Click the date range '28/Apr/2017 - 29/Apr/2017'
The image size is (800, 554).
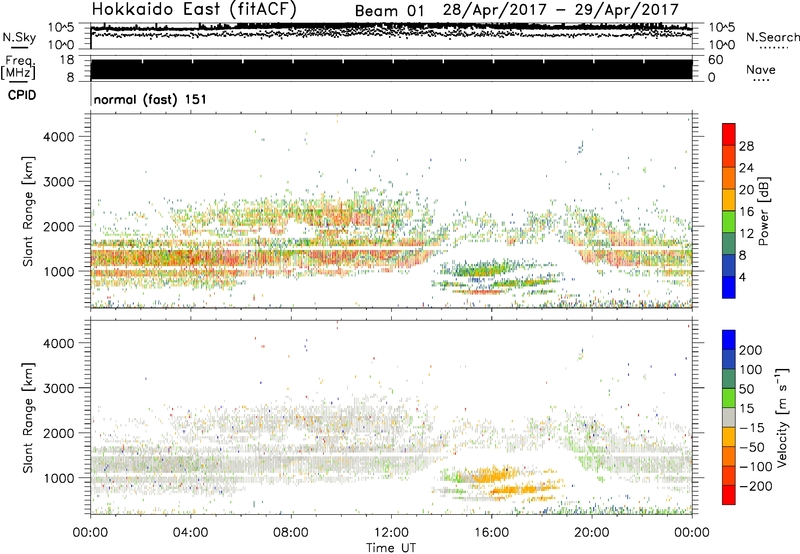(561, 10)
